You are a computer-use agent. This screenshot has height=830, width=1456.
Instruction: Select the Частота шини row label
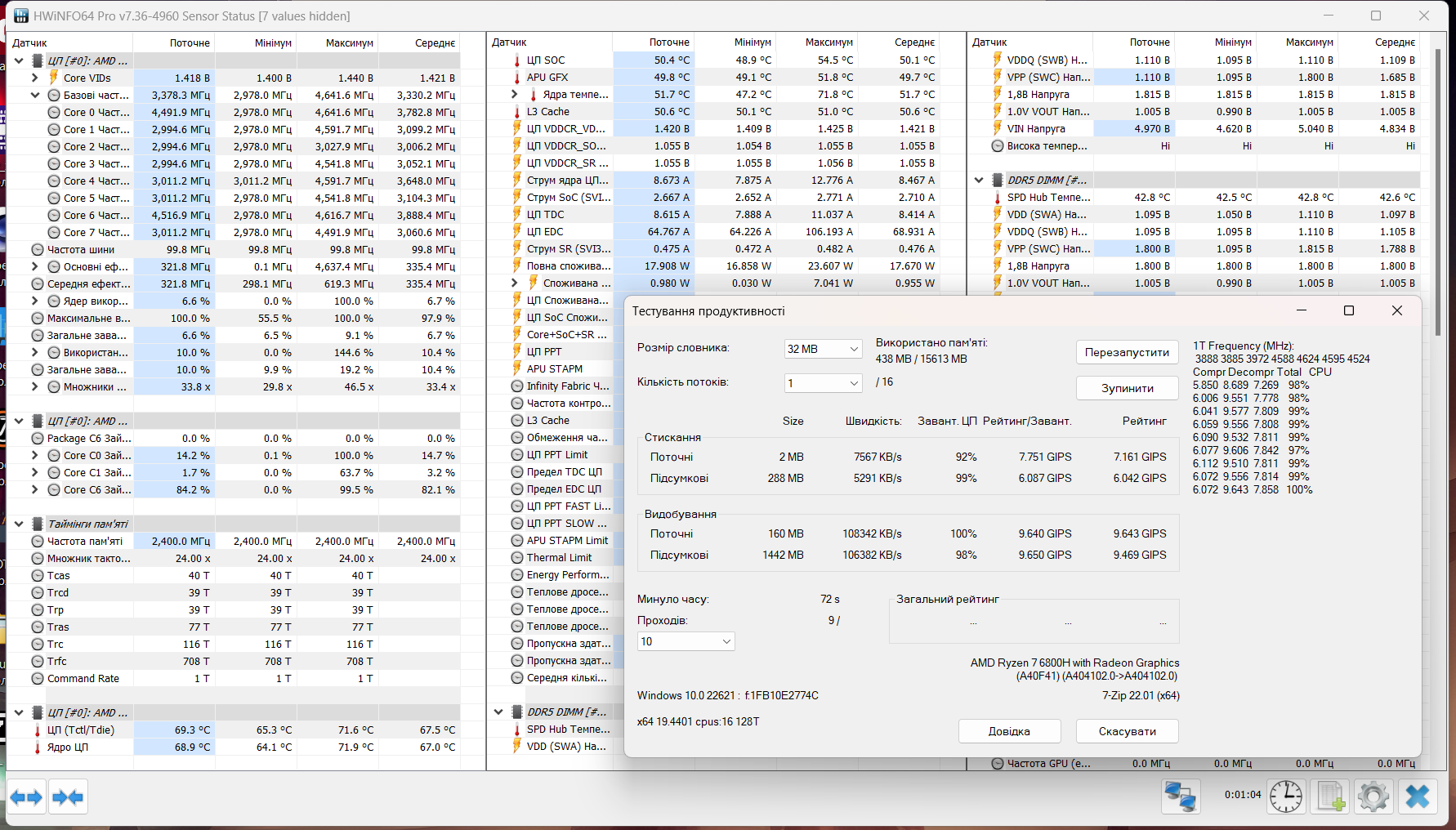tap(81, 249)
